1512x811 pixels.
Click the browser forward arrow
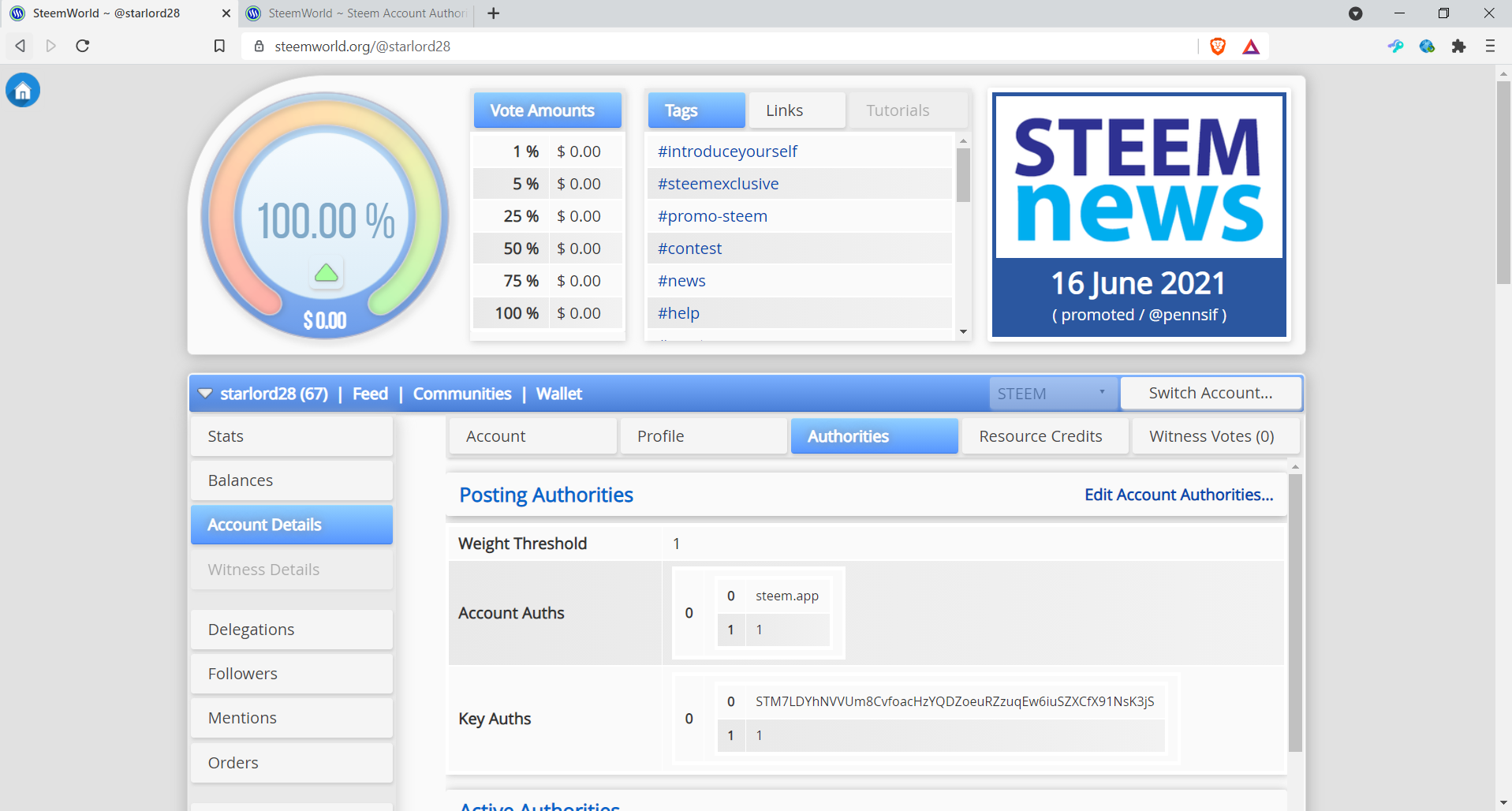51,46
